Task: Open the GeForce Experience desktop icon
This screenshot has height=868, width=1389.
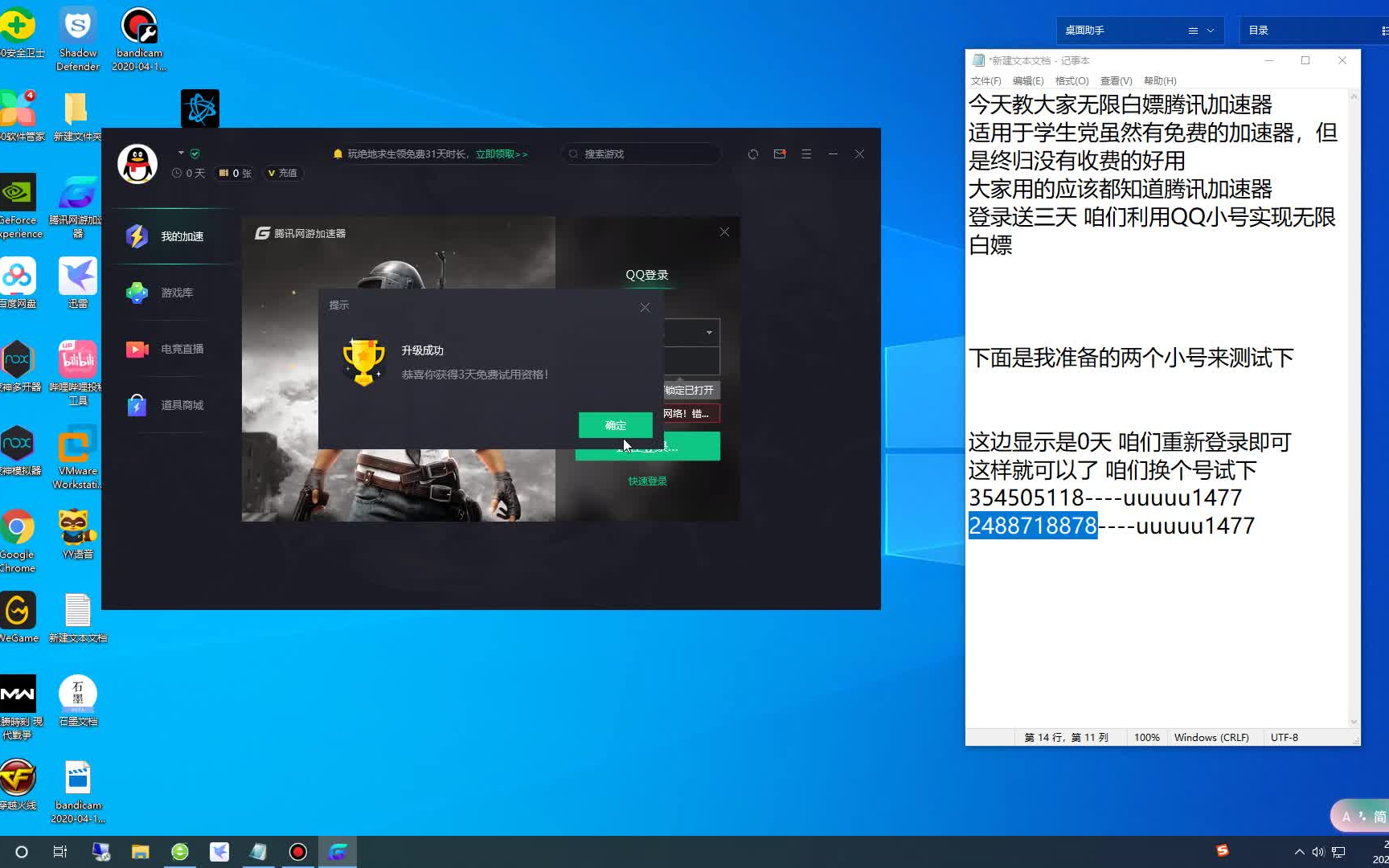Action: (18, 207)
